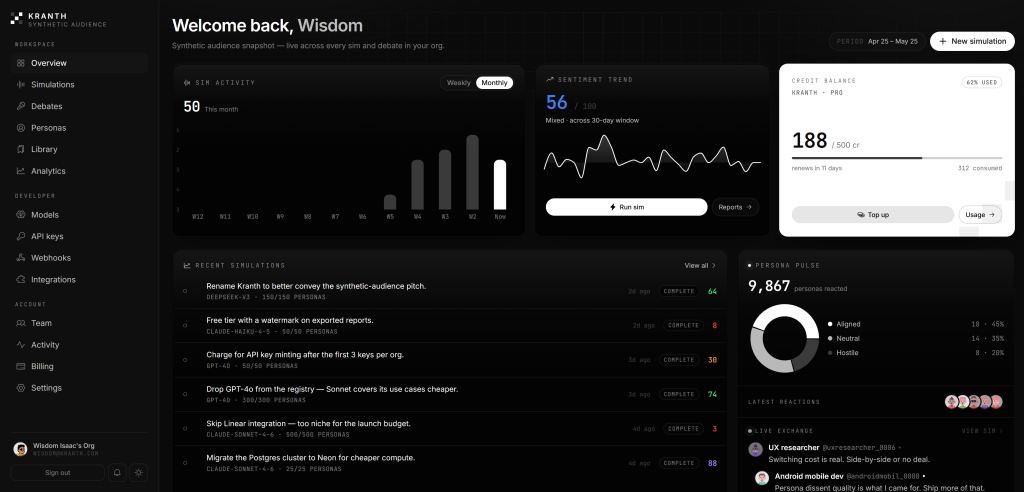The image size is (1024, 492).
Task: Click the Wisdom Isaac's Org avatar
Action: 20,449
